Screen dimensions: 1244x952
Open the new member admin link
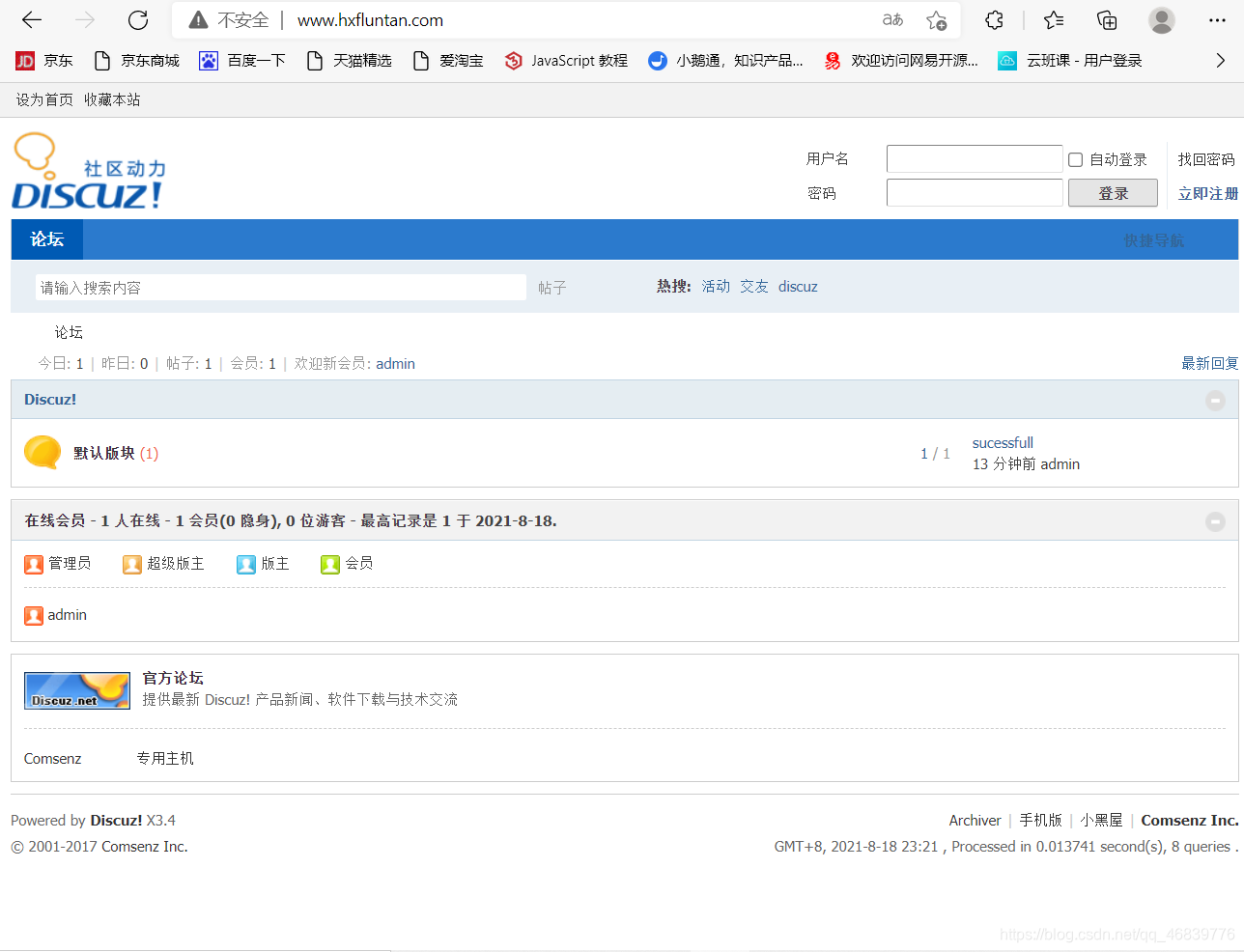coord(395,364)
